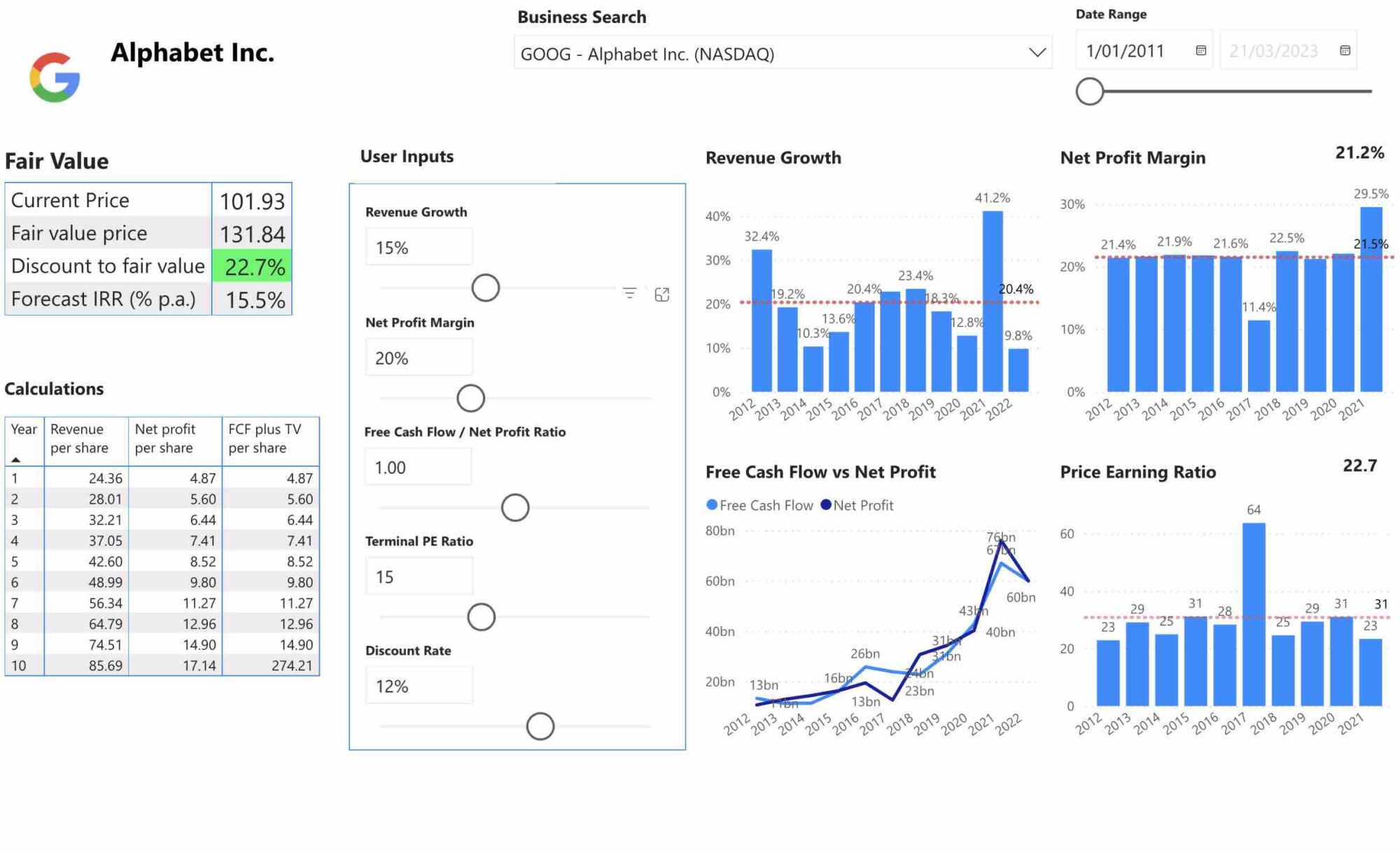The image size is (1400, 853).
Task: Move the Net Profit Margin slider handle
Action: [x=470, y=398]
